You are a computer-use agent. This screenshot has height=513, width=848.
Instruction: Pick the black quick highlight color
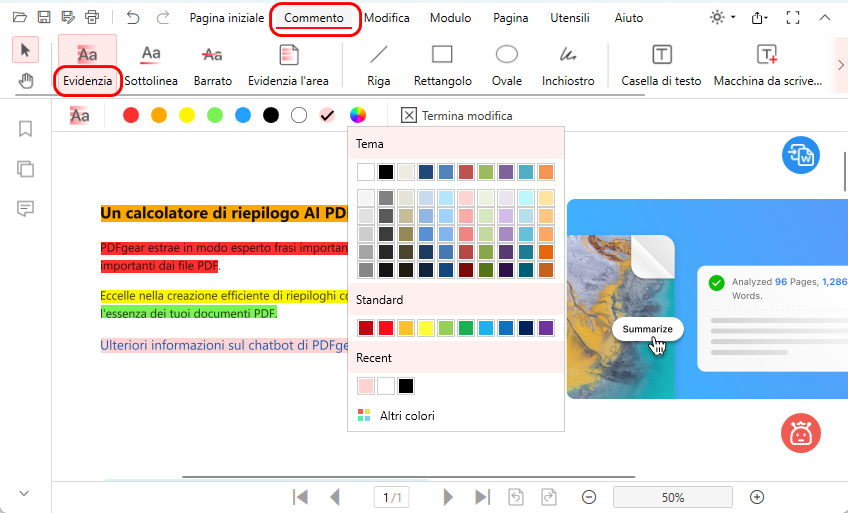pos(271,115)
